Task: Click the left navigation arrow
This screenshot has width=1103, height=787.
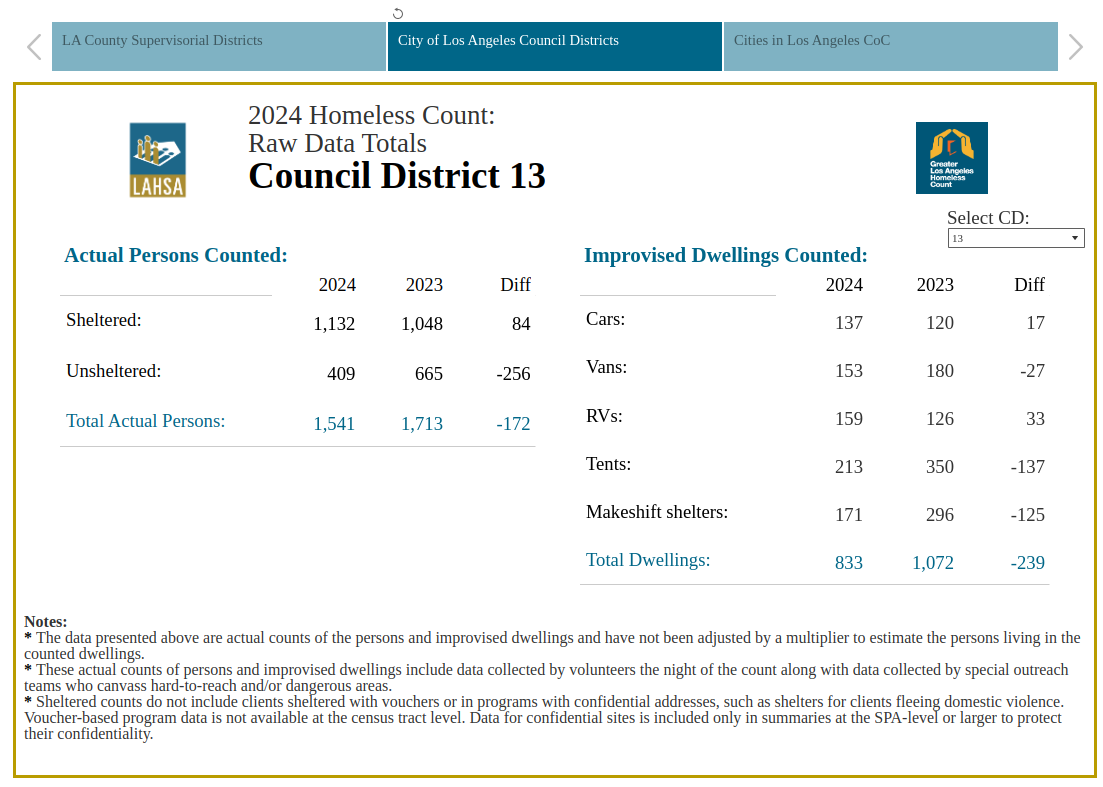Action: pos(33,46)
